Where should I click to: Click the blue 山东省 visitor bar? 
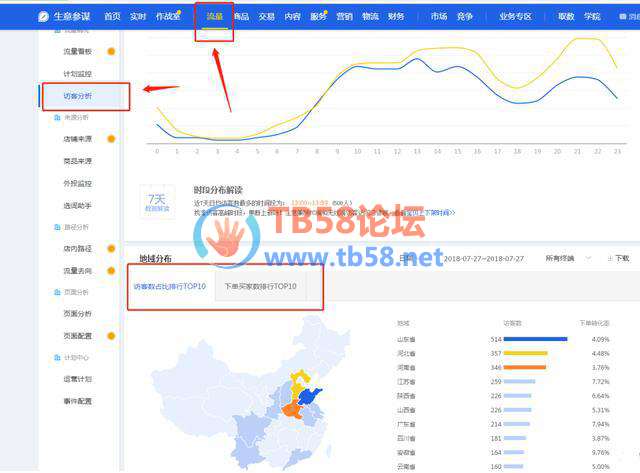(x=535, y=339)
